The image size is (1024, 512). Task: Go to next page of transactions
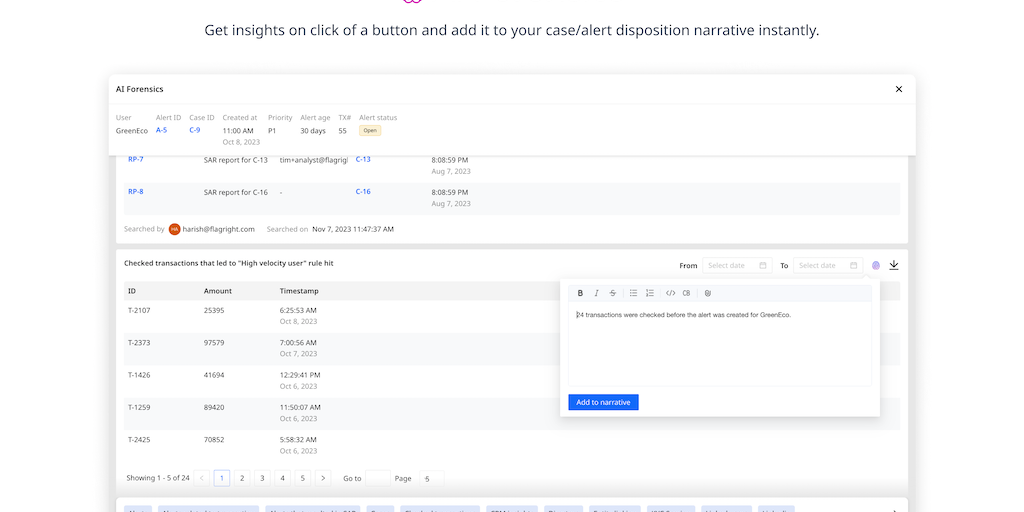point(322,478)
